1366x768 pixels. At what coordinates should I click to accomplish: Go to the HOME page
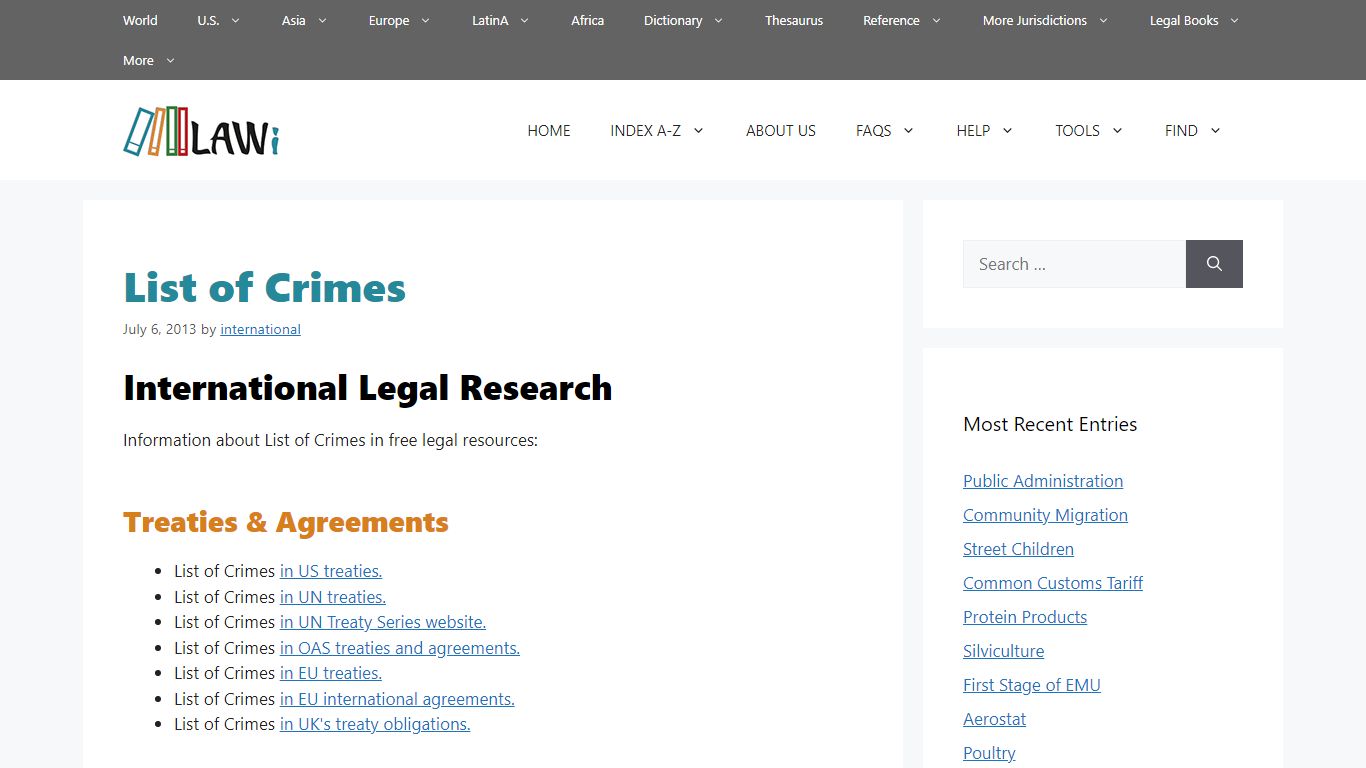[x=549, y=130]
